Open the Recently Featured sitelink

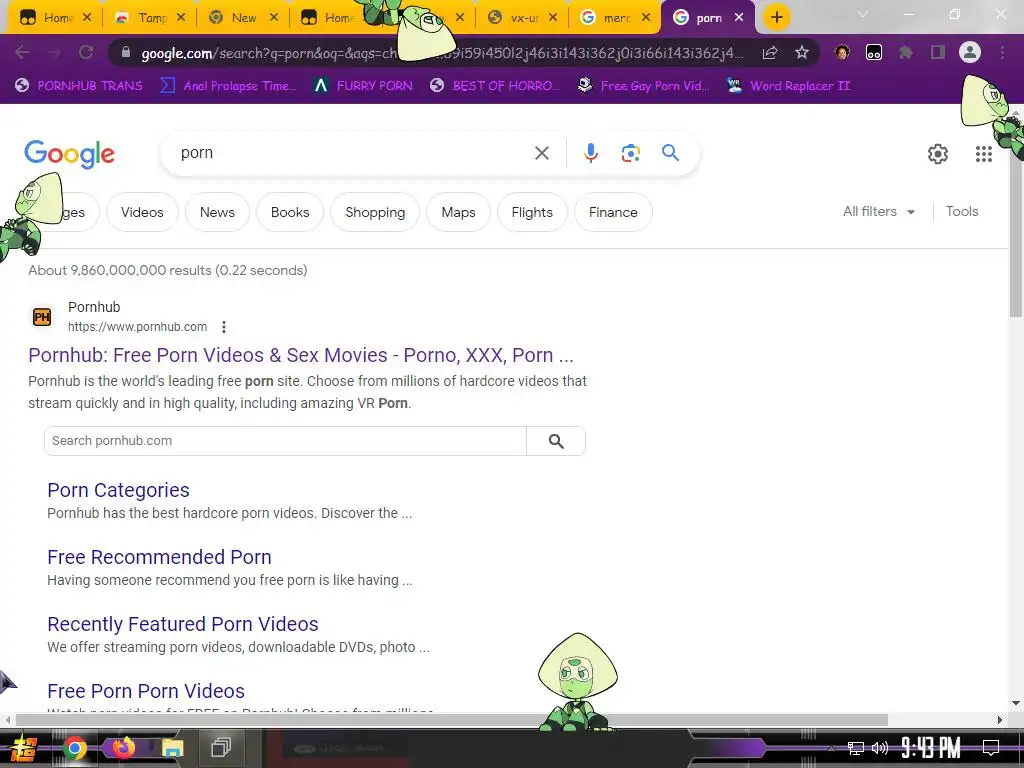point(183,624)
